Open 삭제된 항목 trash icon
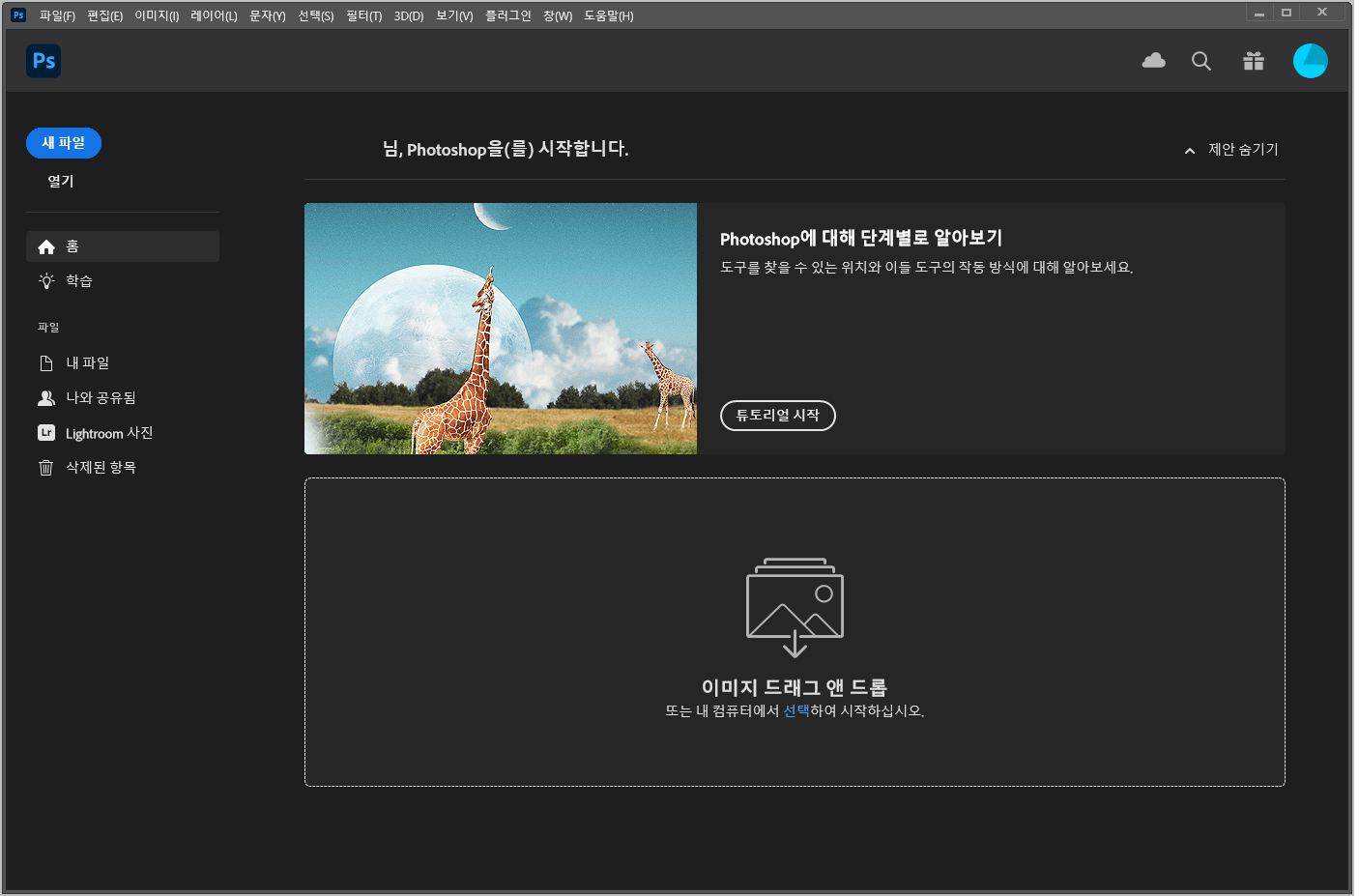 pos(45,467)
